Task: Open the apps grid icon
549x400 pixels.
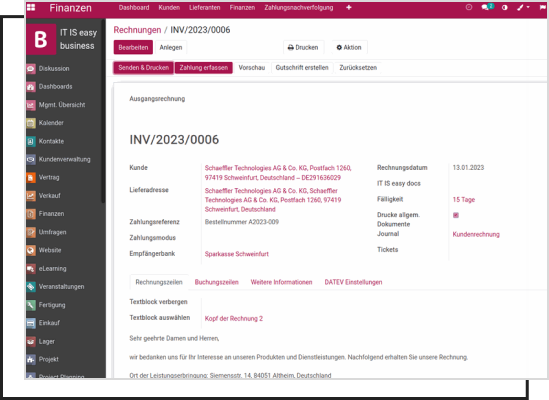Action: (31, 7)
